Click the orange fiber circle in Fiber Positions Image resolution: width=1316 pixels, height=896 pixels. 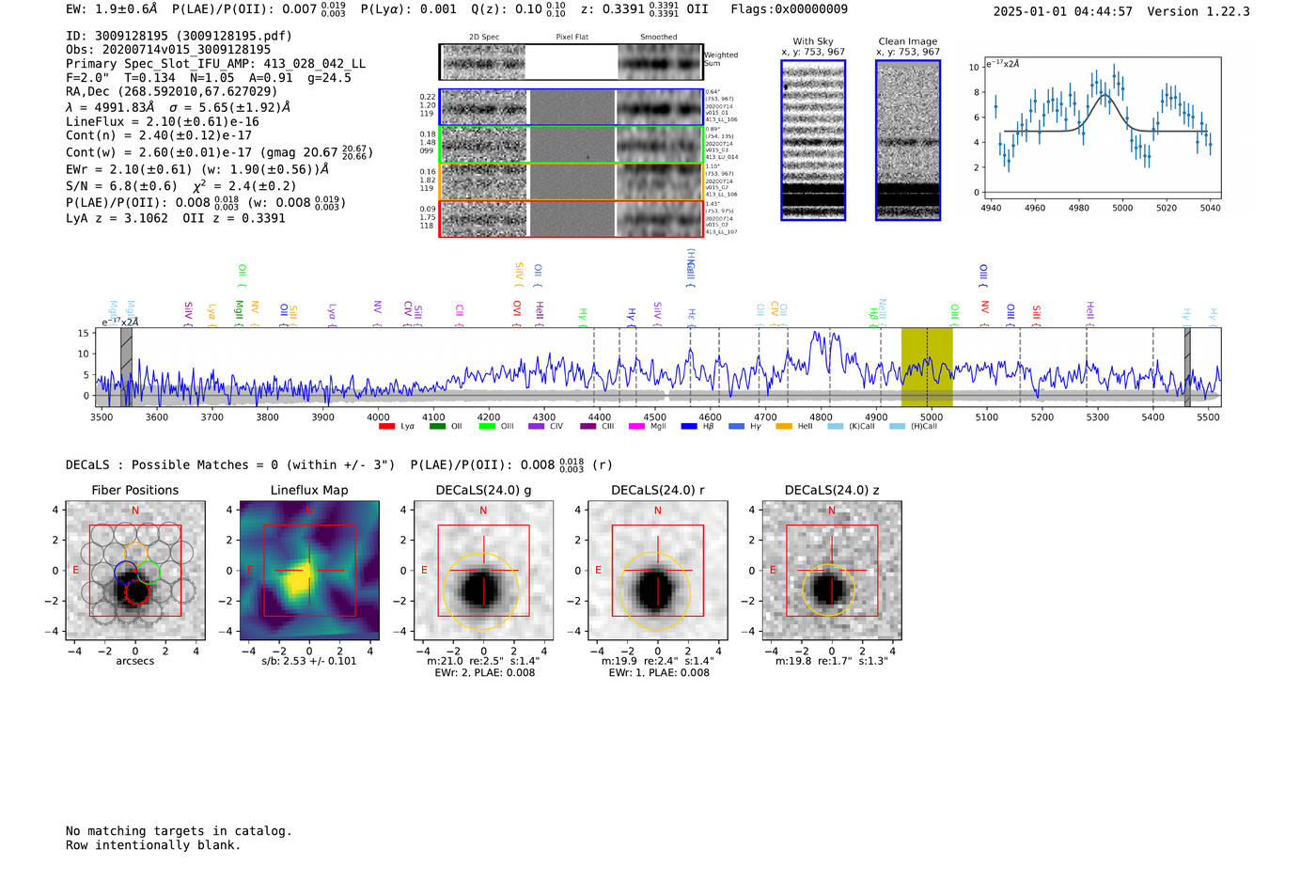(x=136, y=553)
